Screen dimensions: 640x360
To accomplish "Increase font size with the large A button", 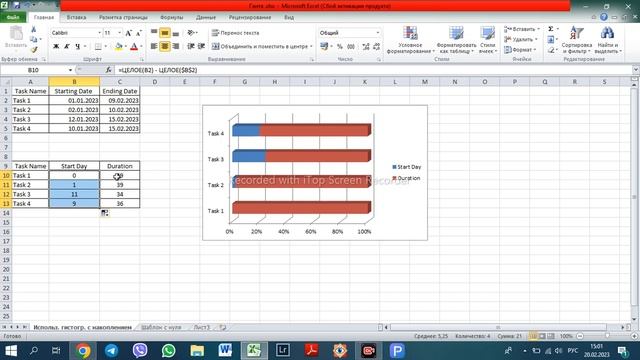I will [129, 33].
